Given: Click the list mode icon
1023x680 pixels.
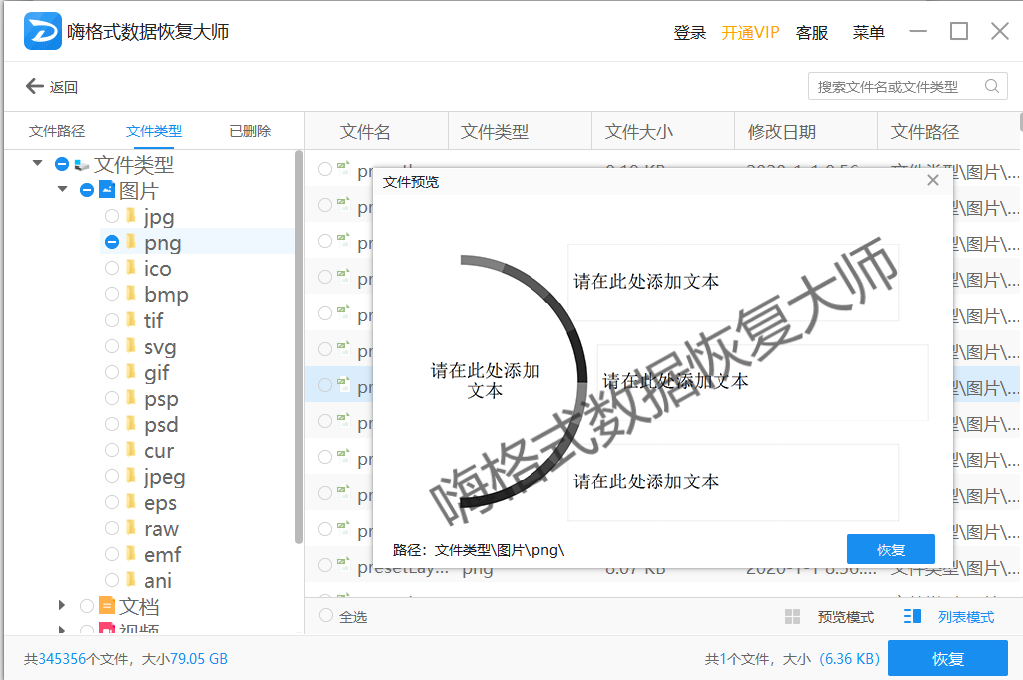Looking at the screenshot, I should pyautogui.click(x=912, y=616).
